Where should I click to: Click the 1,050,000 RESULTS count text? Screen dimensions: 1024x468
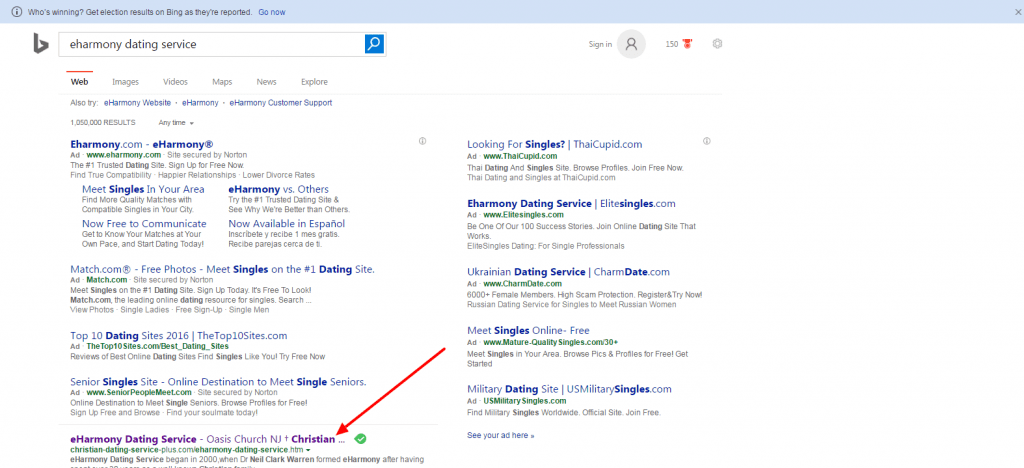(x=103, y=123)
